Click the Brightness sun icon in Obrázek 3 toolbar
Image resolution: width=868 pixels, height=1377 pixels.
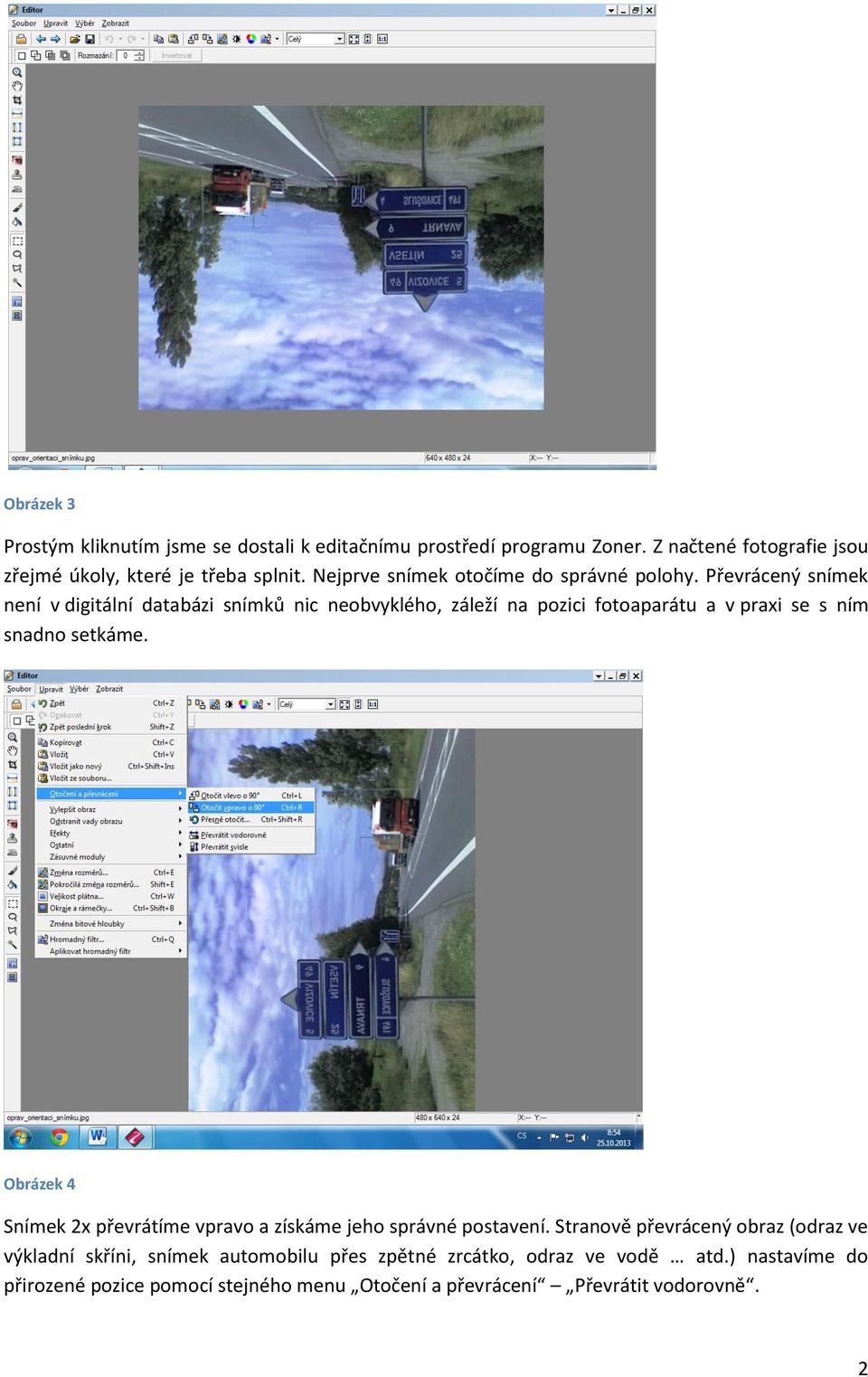237,39
